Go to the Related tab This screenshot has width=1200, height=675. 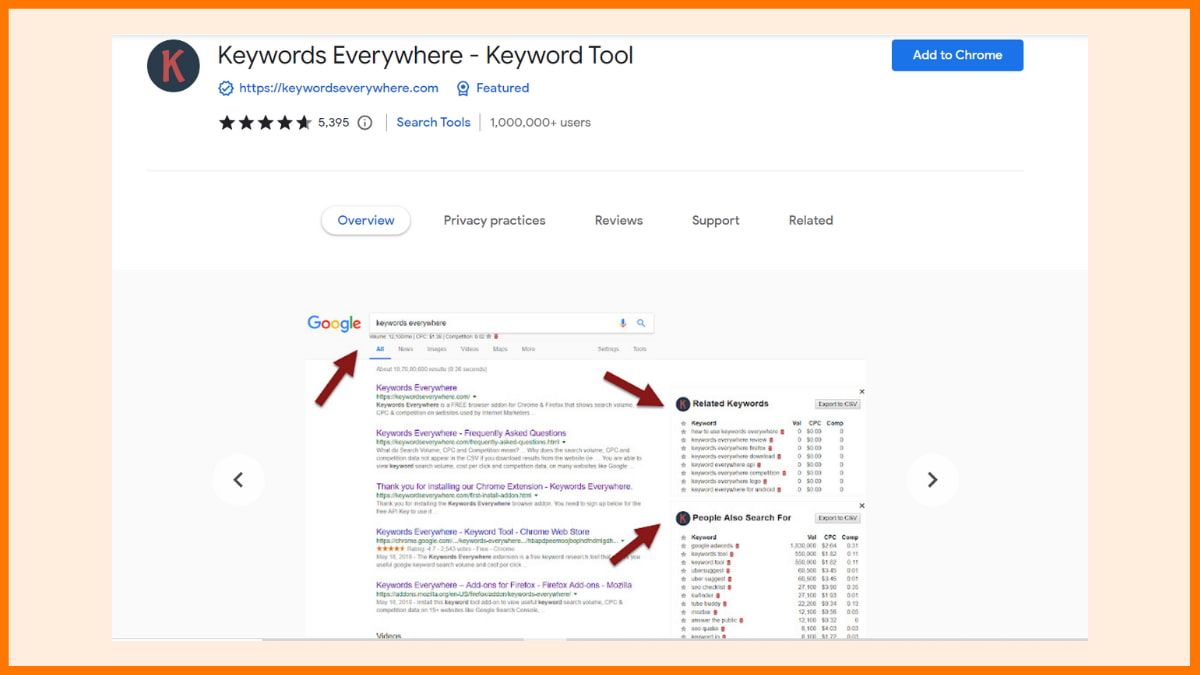(811, 221)
